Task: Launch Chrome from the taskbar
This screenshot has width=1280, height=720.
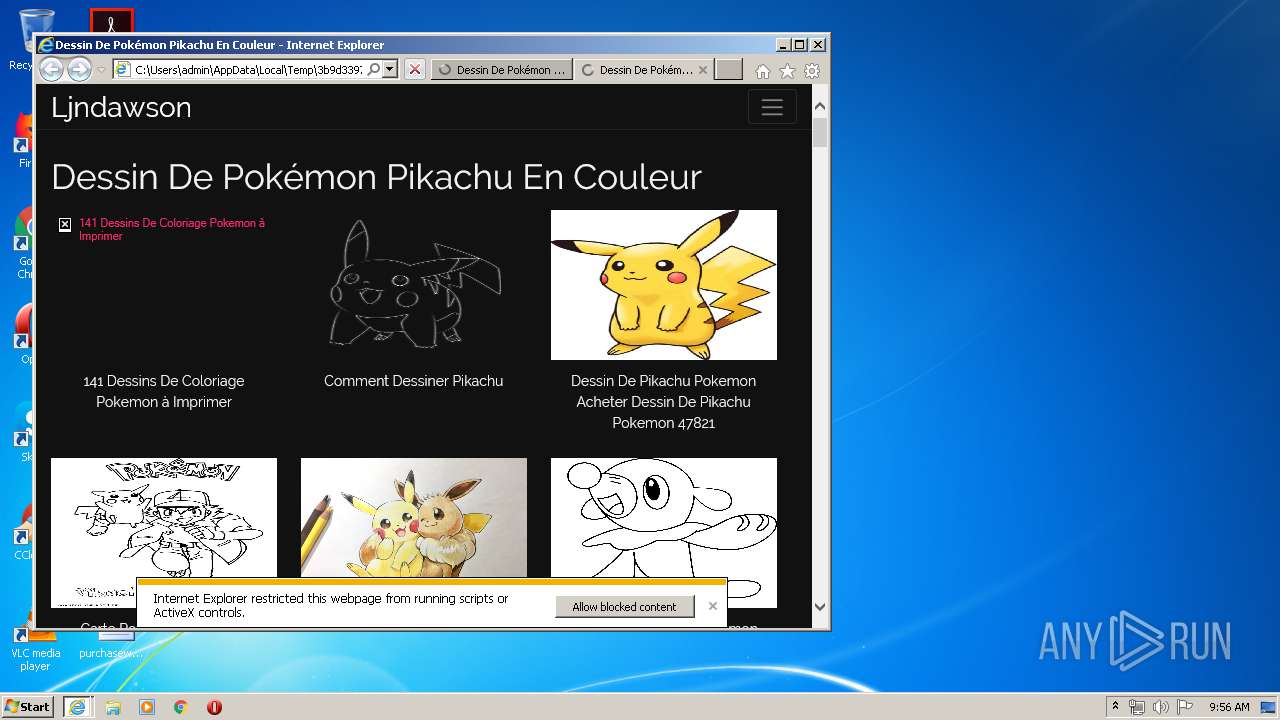Action: [x=181, y=707]
